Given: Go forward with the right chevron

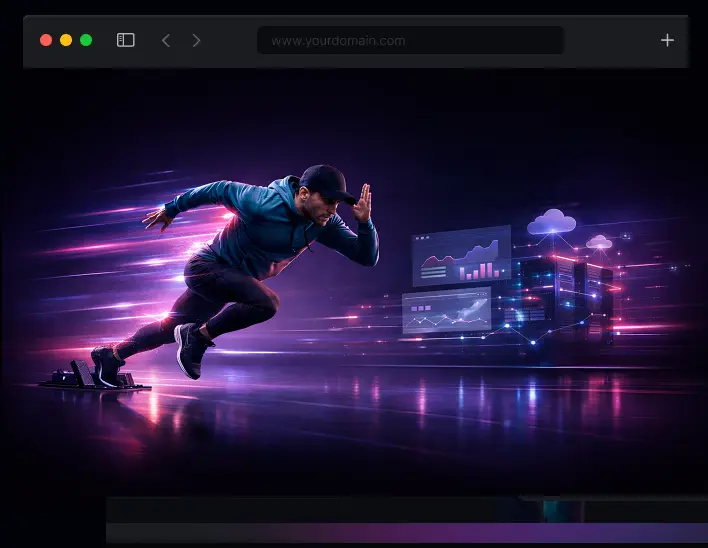Looking at the screenshot, I should (x=196, y=40).
